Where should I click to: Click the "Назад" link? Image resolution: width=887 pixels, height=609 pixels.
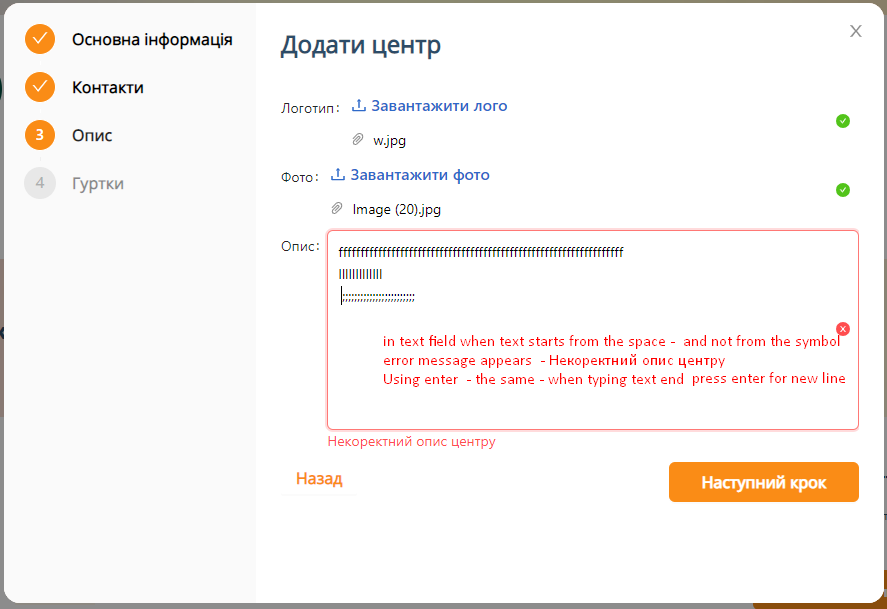click(319, 480)
